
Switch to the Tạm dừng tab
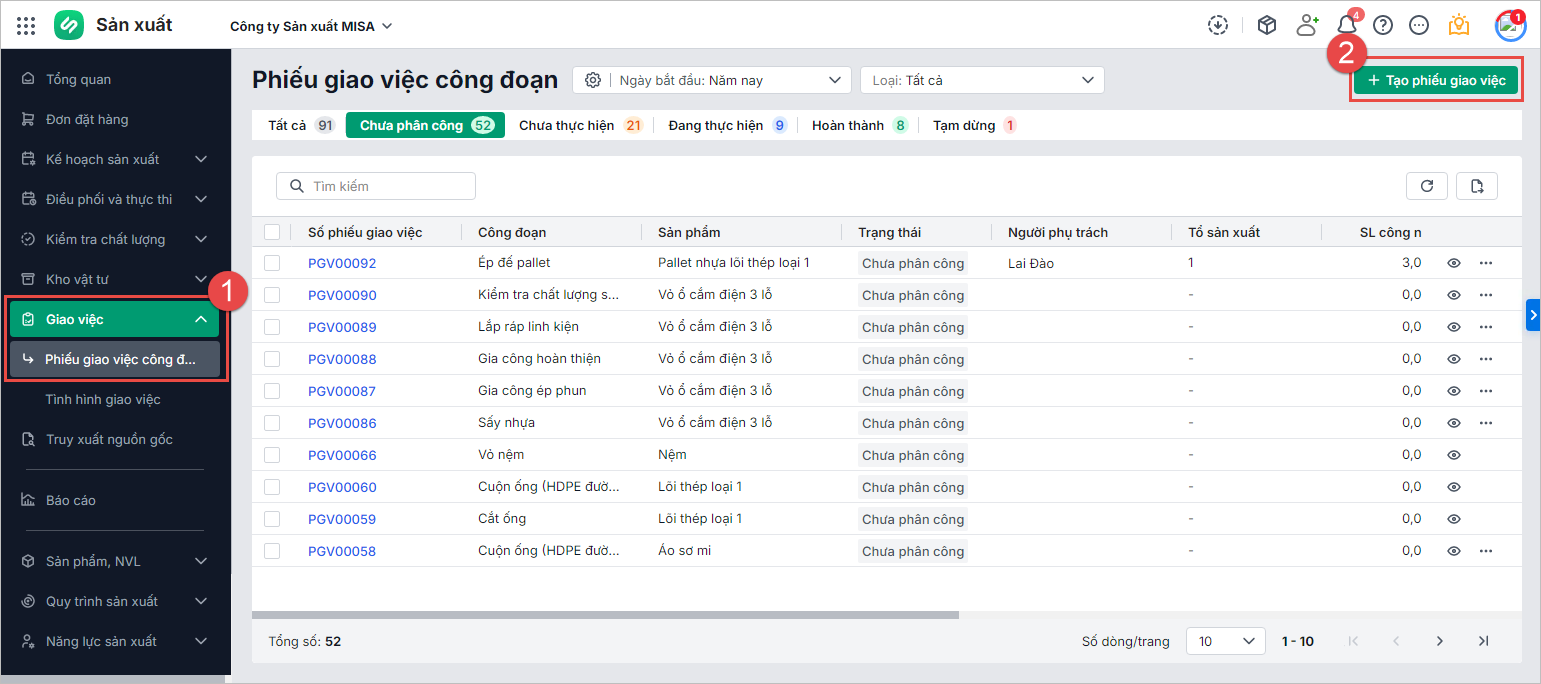click(x=974, y=125)
